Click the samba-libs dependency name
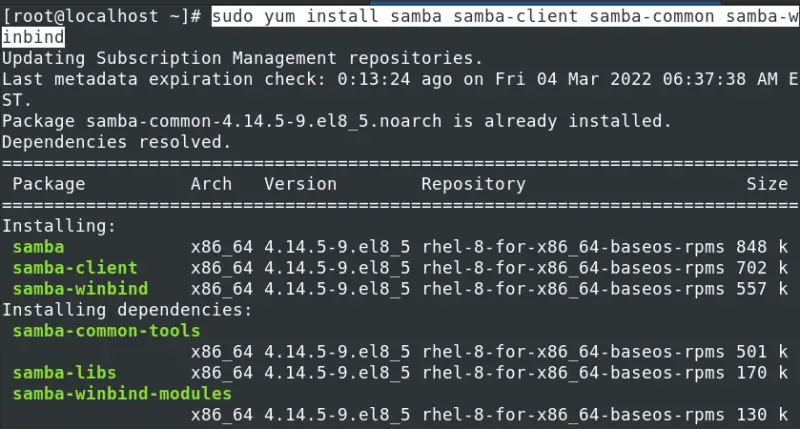Screen dimensions: 800x429 pyautogui.click(x=64, y=372)
